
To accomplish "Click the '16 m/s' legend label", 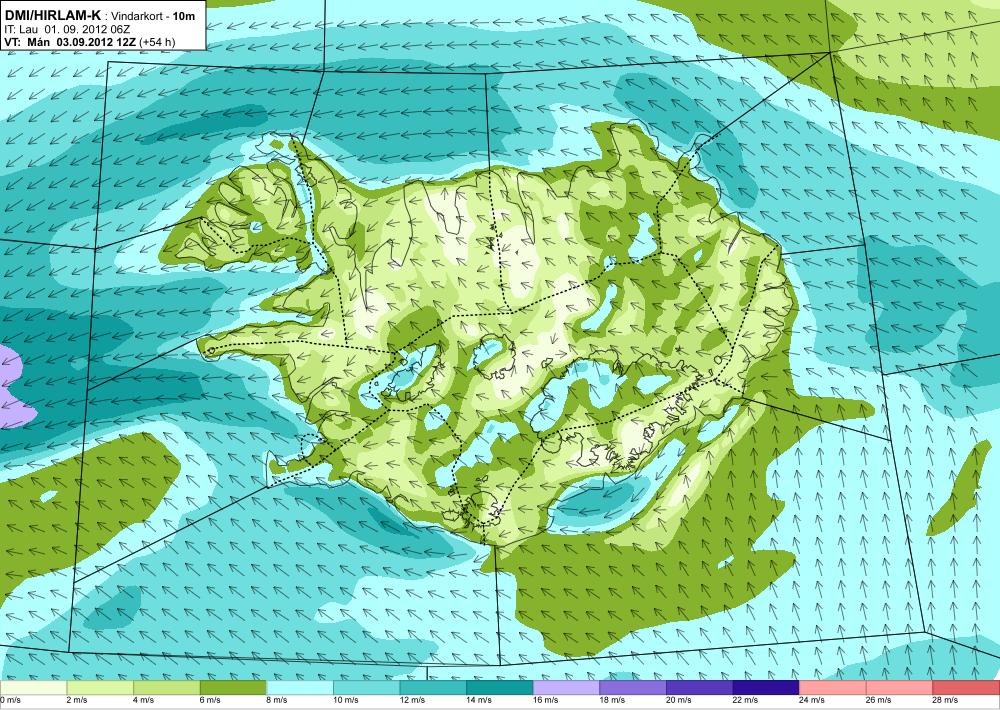I will [546, 700].
